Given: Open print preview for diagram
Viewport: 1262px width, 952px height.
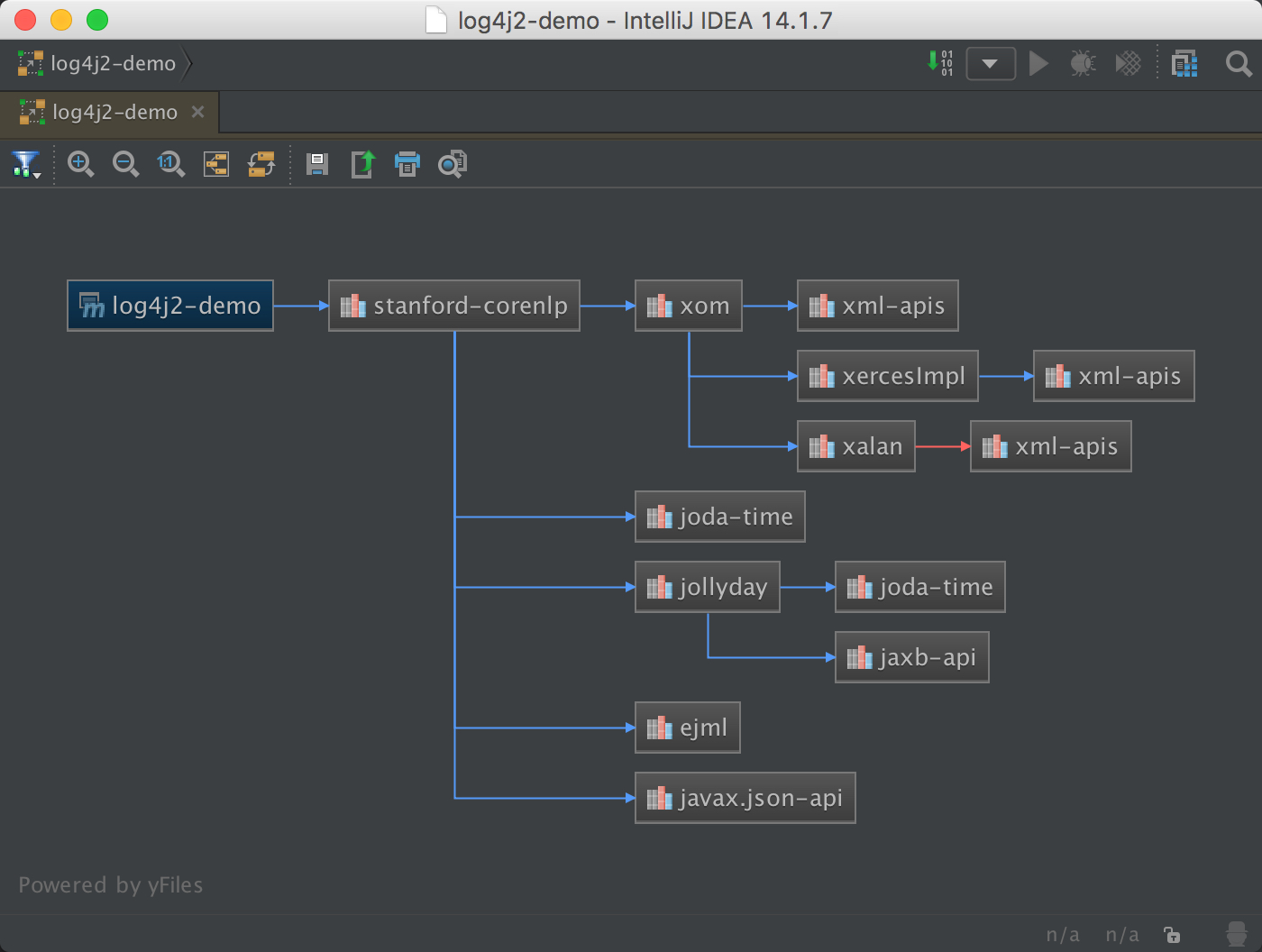Looking at the screenshot, I should coord(453,164).
